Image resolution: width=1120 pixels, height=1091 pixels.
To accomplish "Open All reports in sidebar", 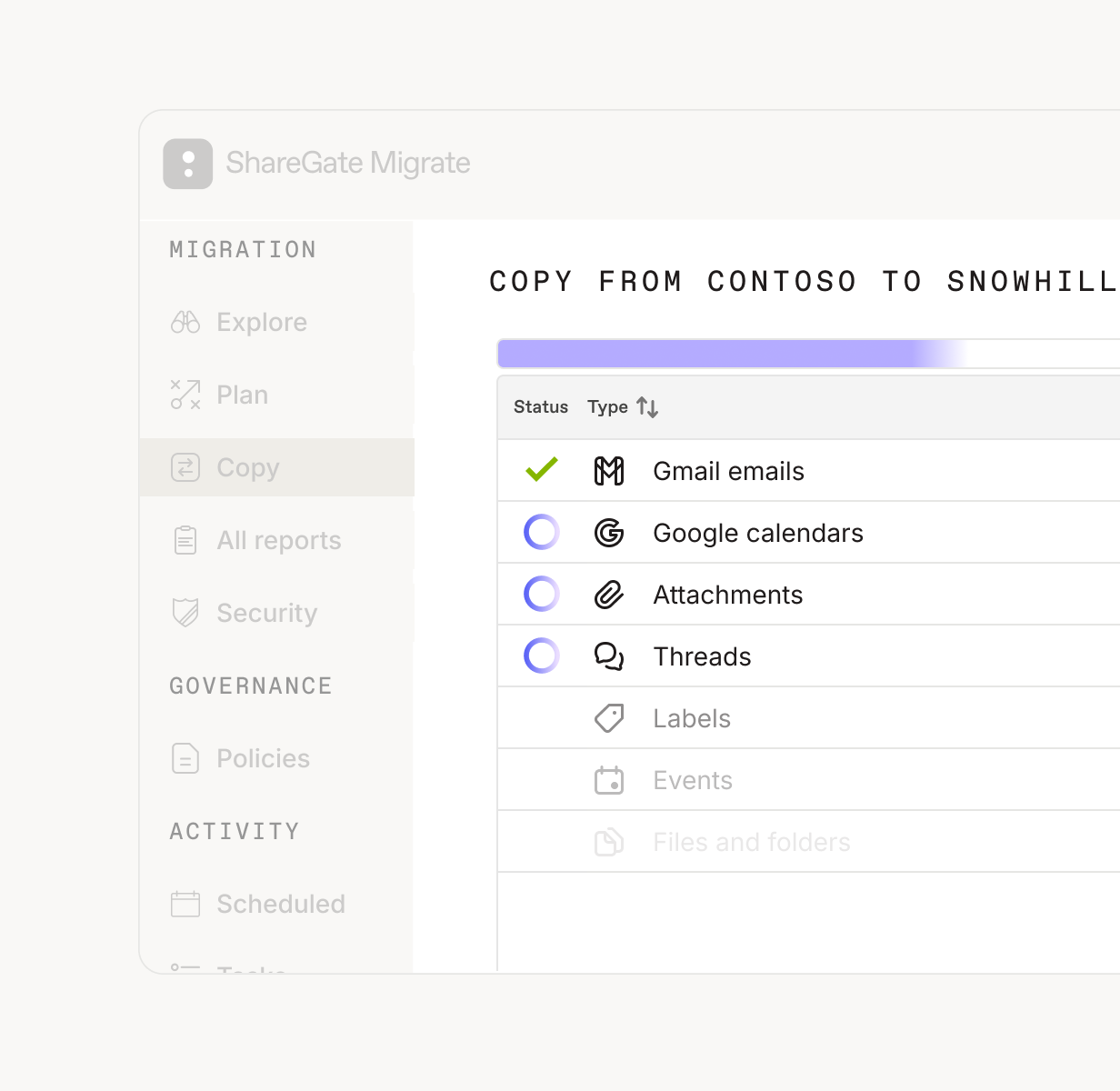I will pos(277,540).
